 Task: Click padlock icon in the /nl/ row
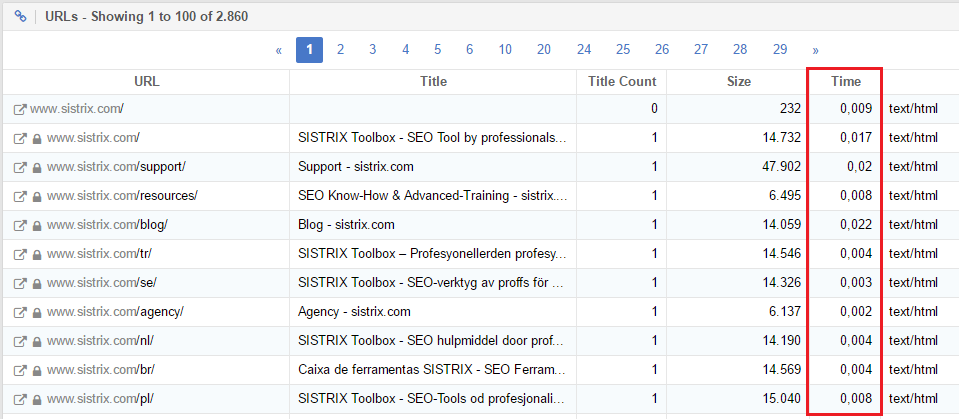click(x=37, y=341)
